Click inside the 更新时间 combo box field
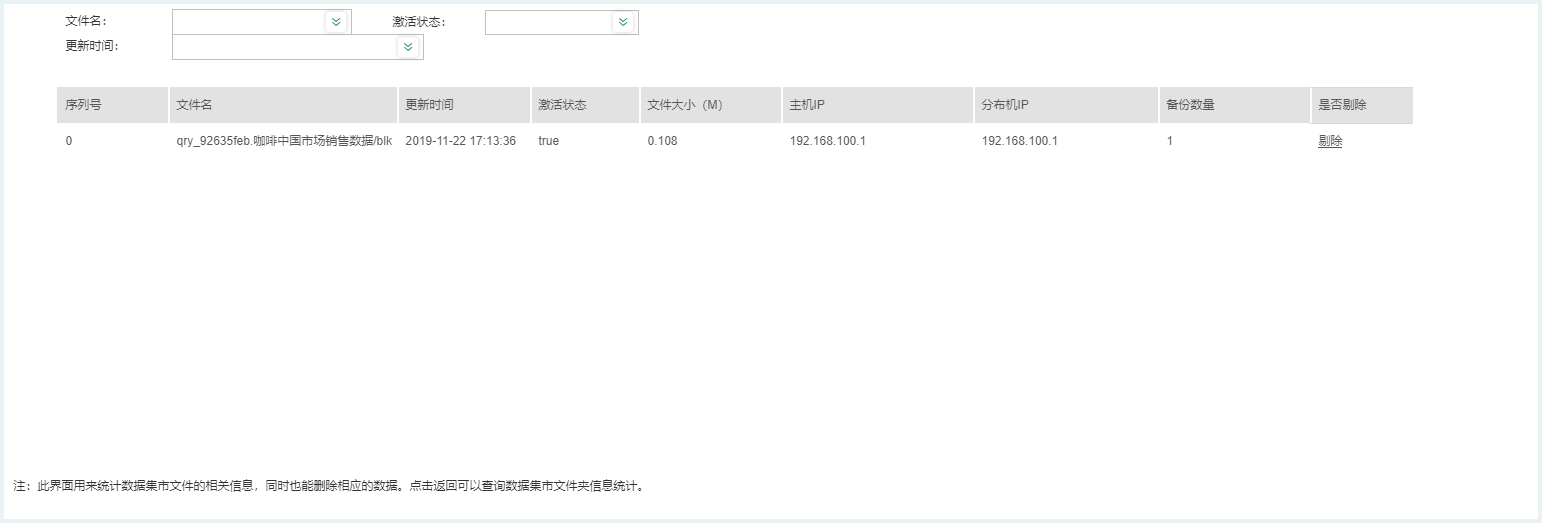 pyautogui.click(x=284, y=47)
